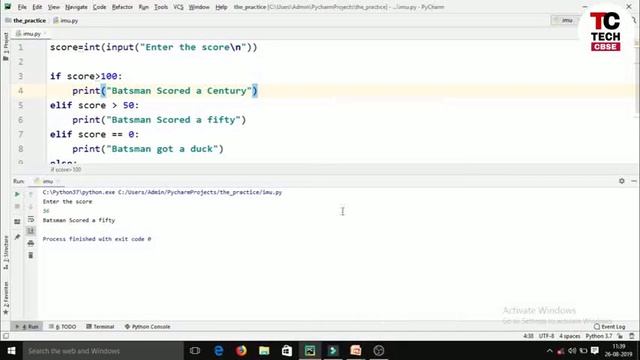This screenshot has width=640, height=360.
Task: Open the Window menu
Action: click(x=199, y=7)
